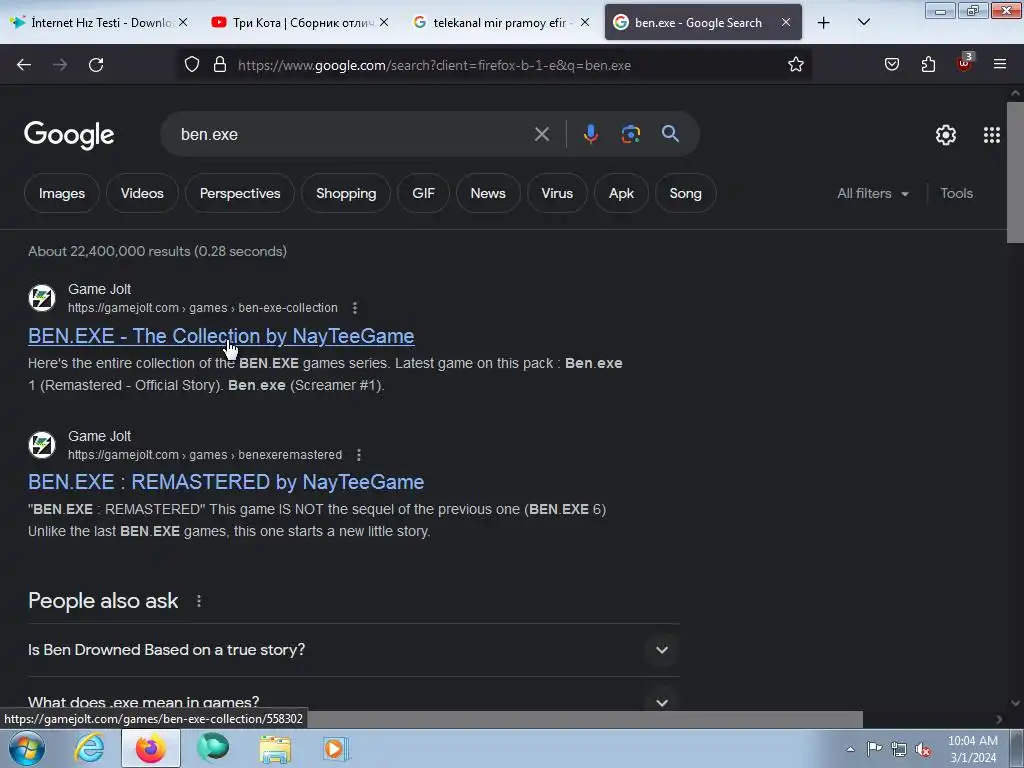
Task: Select the Apk filter chip
Action: pos(621,193)
